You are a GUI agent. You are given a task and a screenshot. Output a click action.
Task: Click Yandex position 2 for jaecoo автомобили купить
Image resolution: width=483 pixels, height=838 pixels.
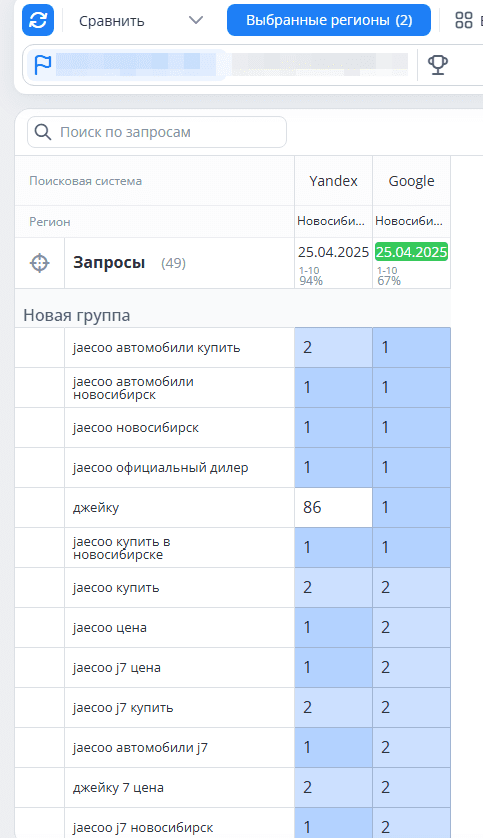tap(333, 347)
